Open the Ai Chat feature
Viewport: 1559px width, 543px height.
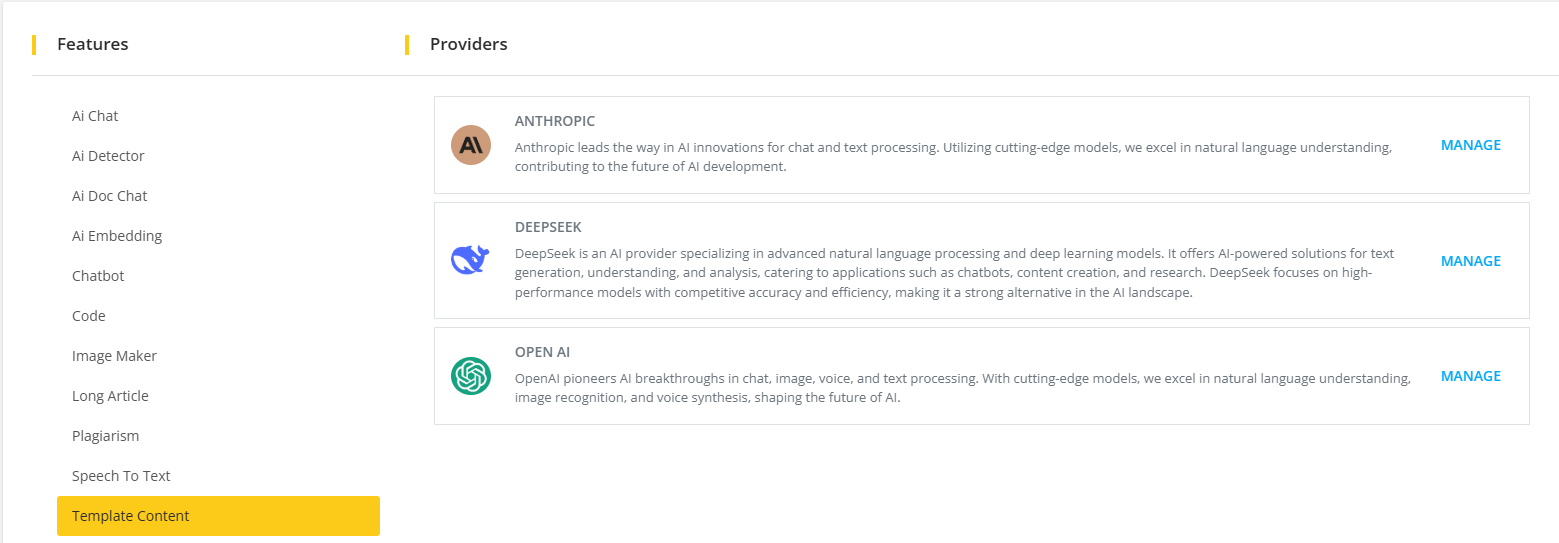click(x=95, y=116)
